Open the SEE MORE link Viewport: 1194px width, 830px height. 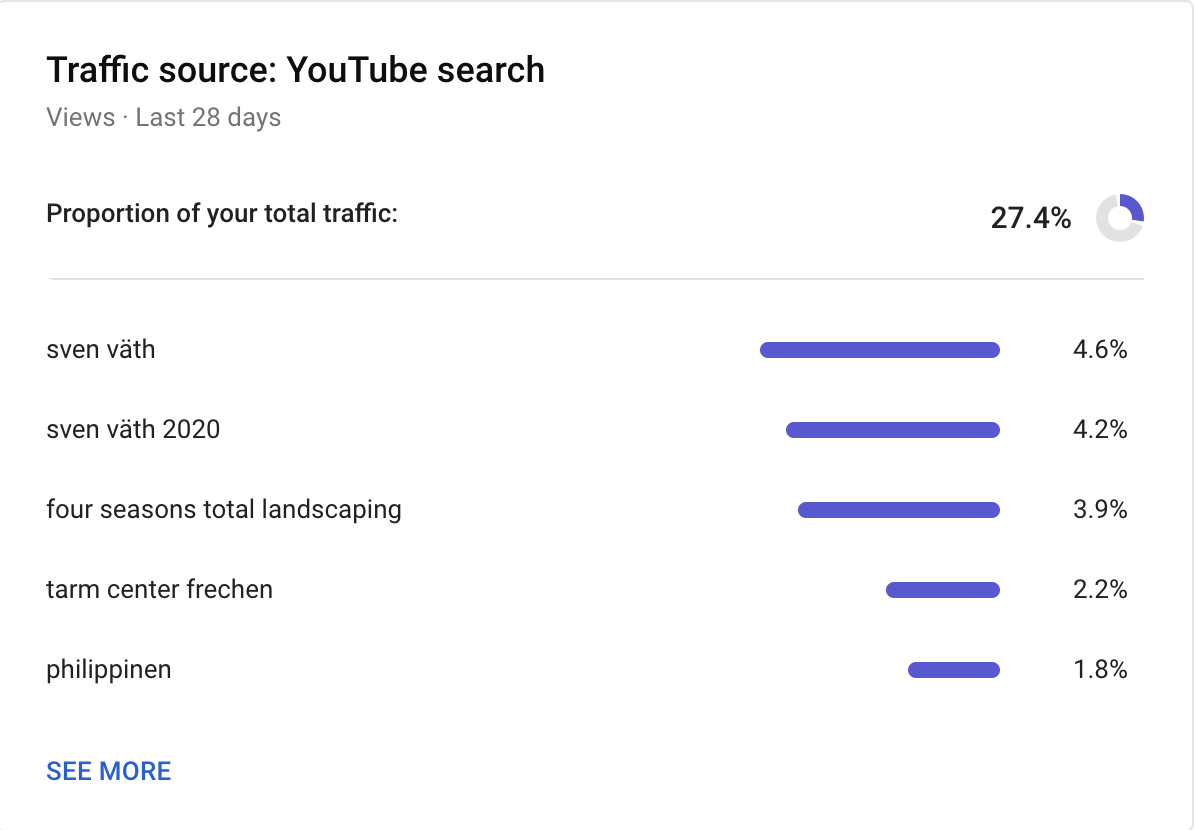[109, 771]
